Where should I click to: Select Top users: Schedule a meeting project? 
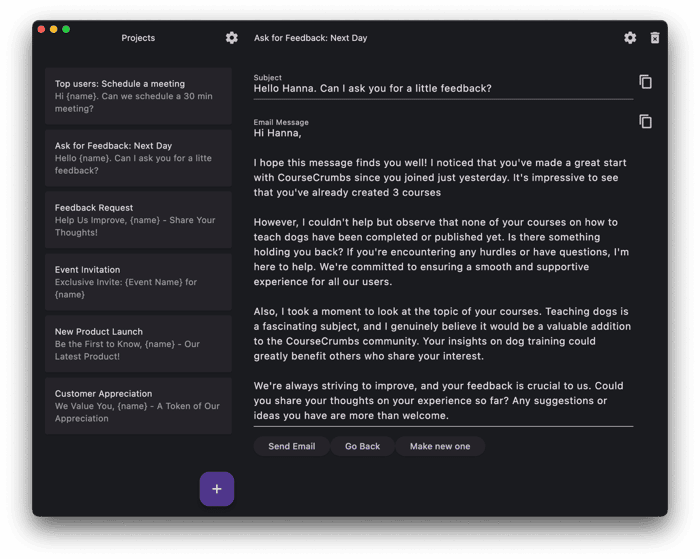coord(138,96)
